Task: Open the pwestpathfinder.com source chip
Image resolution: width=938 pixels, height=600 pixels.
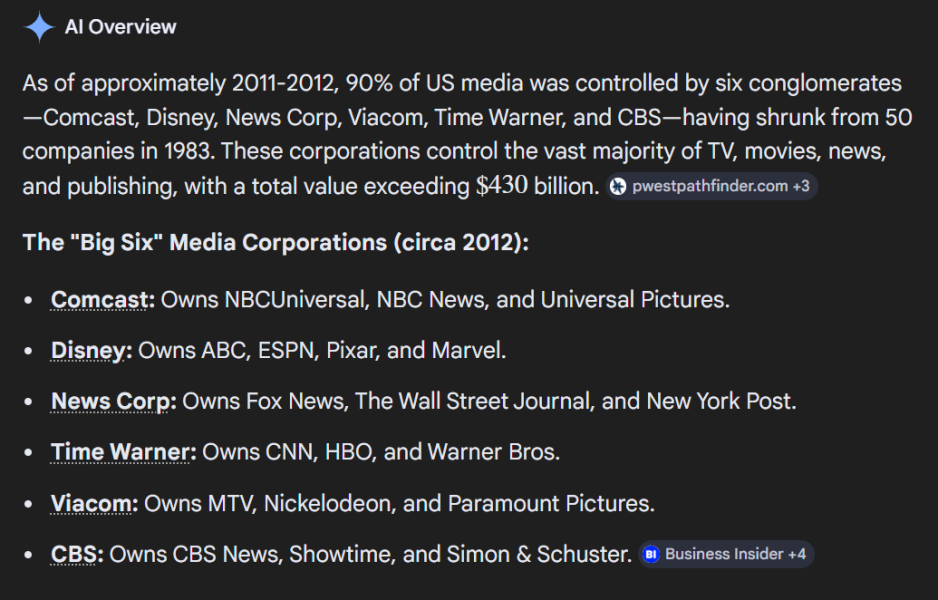Action: [711, 187]
